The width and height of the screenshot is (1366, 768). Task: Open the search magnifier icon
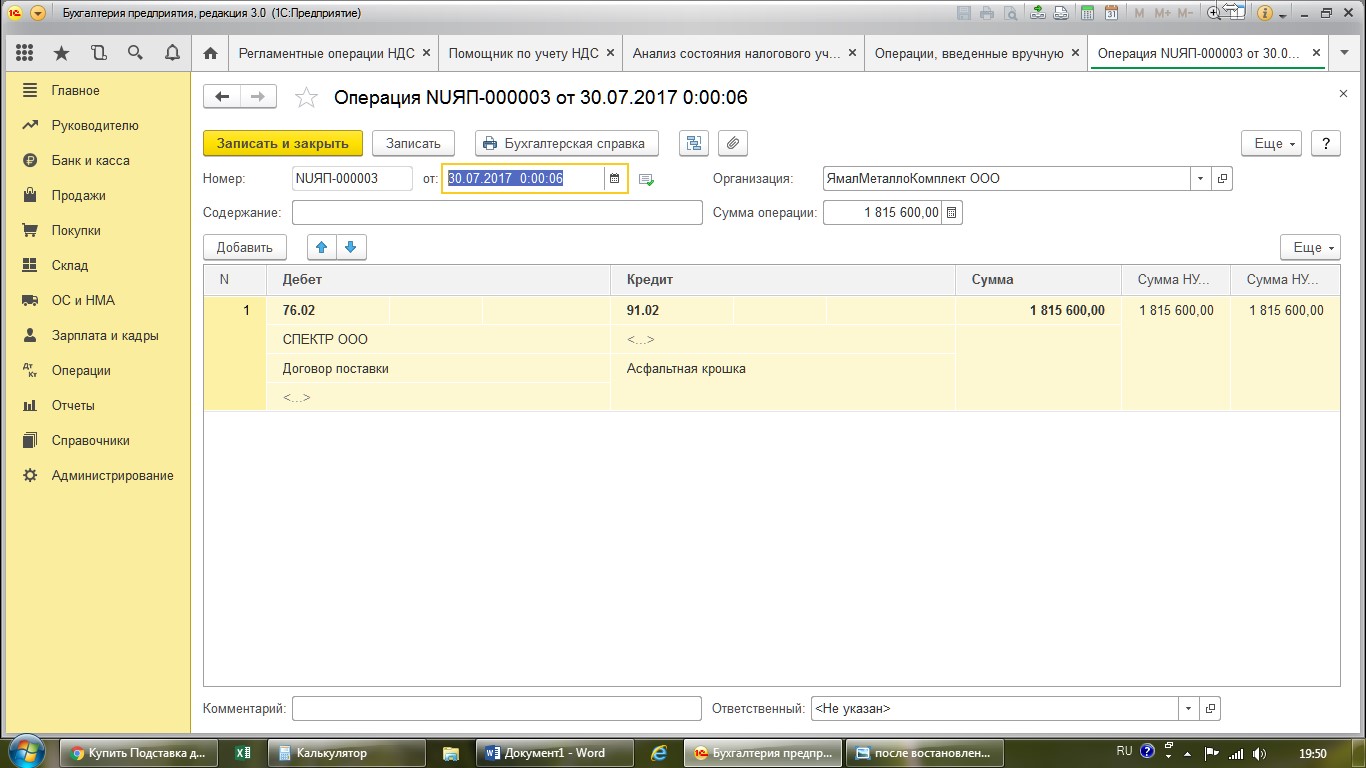135,53
